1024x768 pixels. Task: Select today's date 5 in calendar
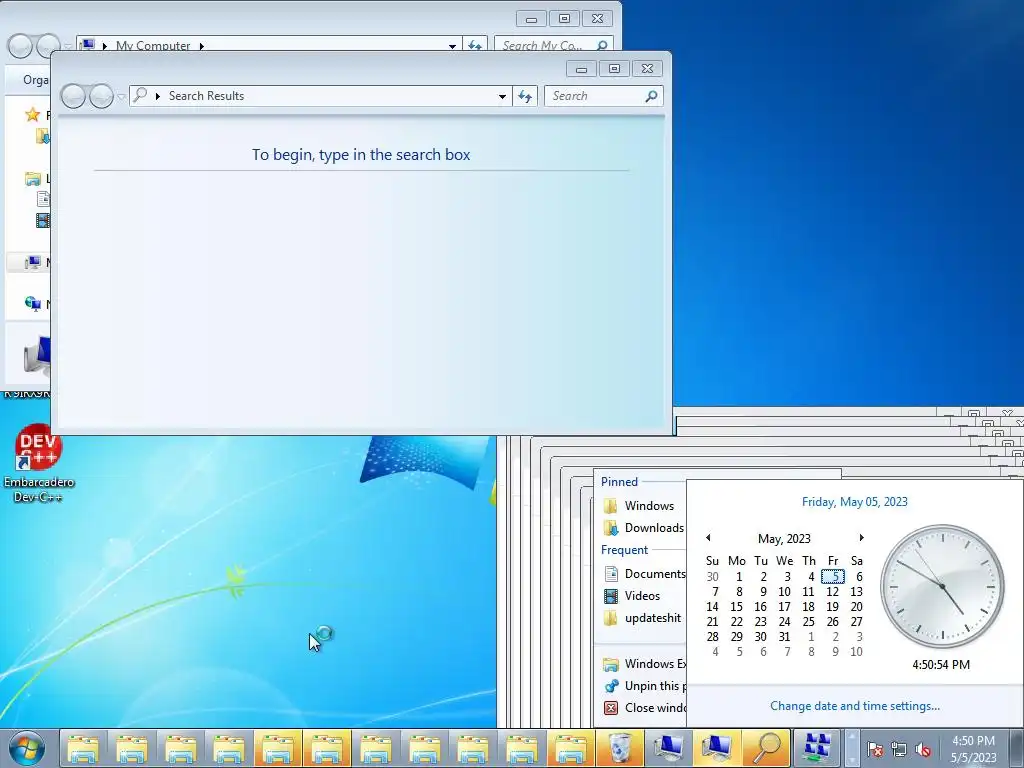[x=833, y=577]
